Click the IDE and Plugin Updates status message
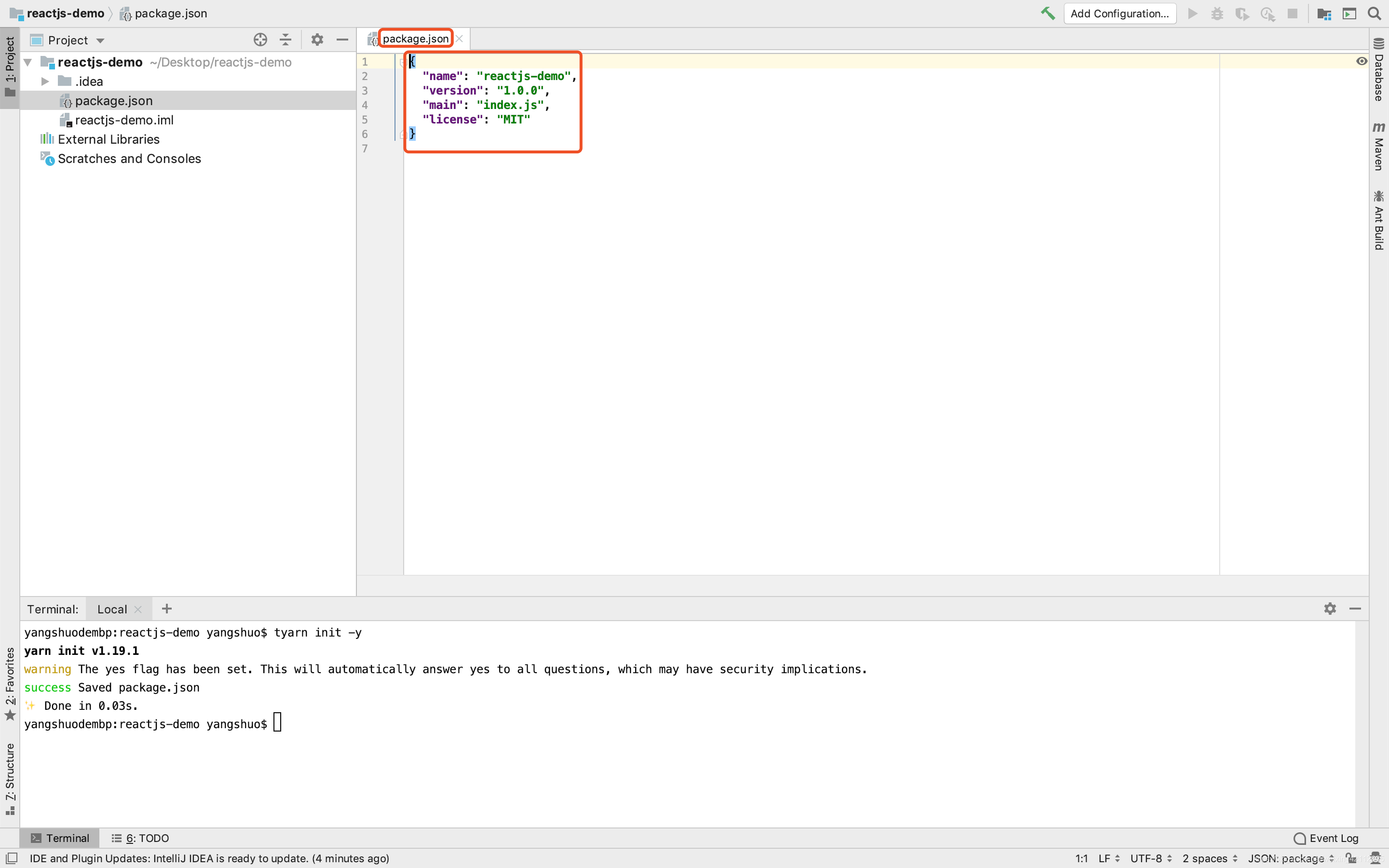The image size is (1389, 868). click(x=209, y=858)
